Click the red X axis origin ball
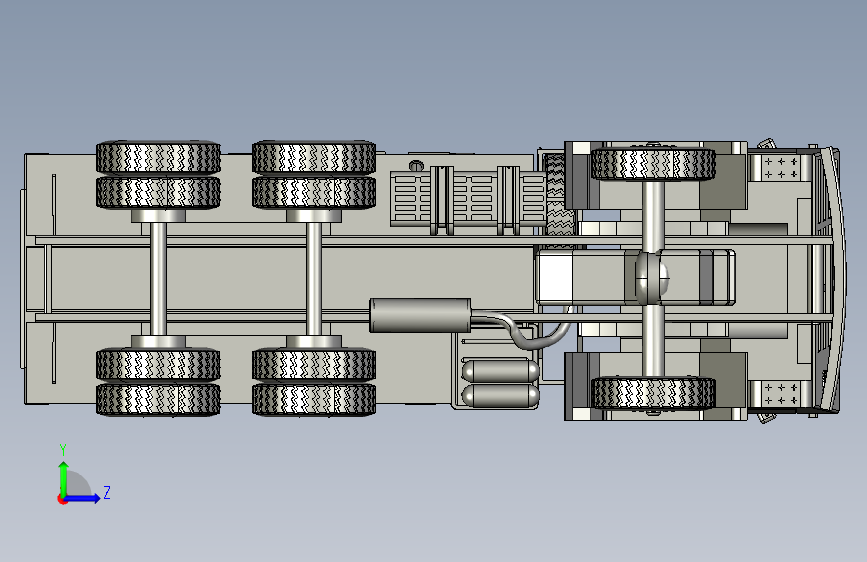 [62, 499]
